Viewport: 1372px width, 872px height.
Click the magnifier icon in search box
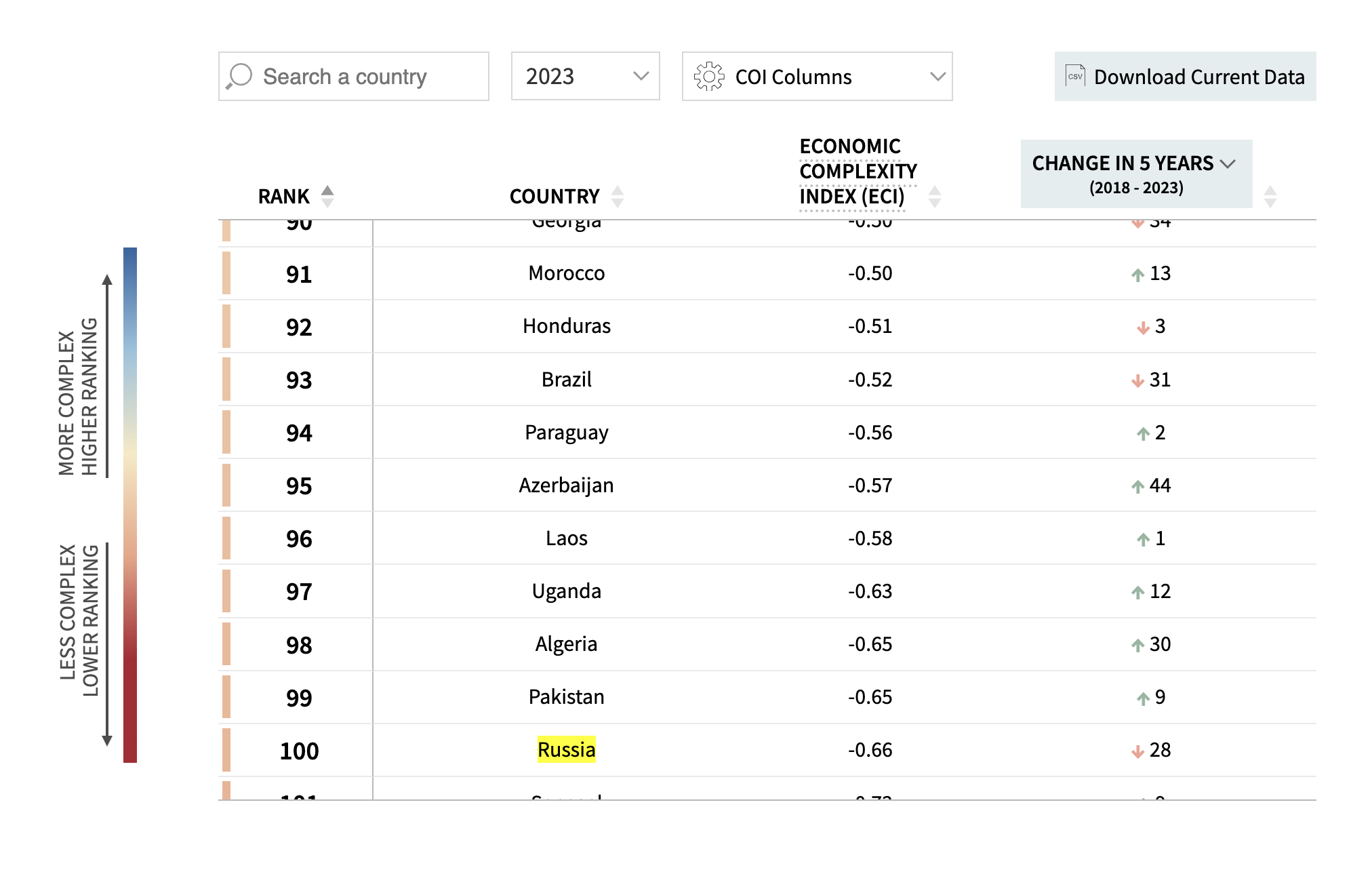click(239, 76)
